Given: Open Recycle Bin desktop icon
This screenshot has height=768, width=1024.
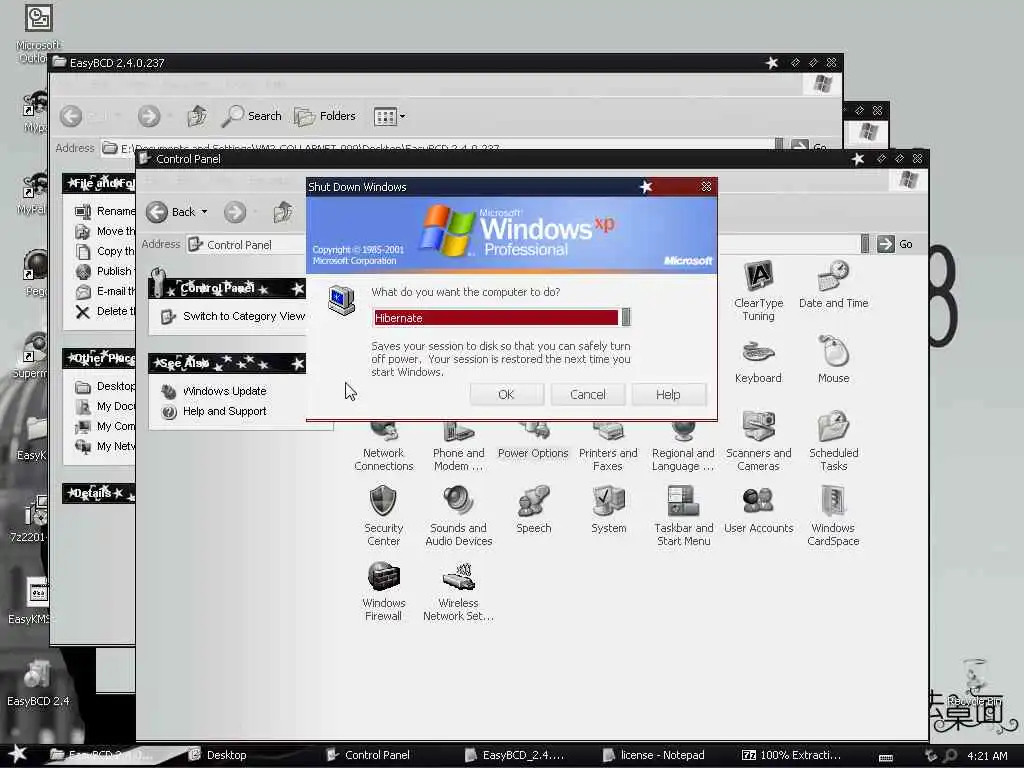Looking at the screenshot, I should point(974,683).
